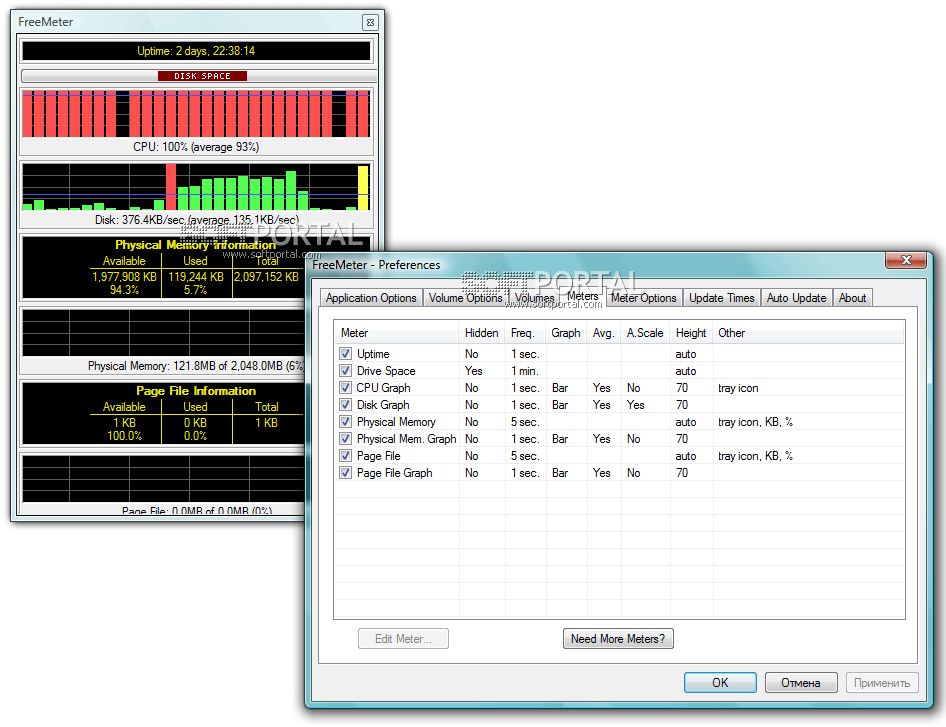Viewport: 946px width, 727px height.
Task: Click the red DISK SPACE bar
Action: click(202, 76)
